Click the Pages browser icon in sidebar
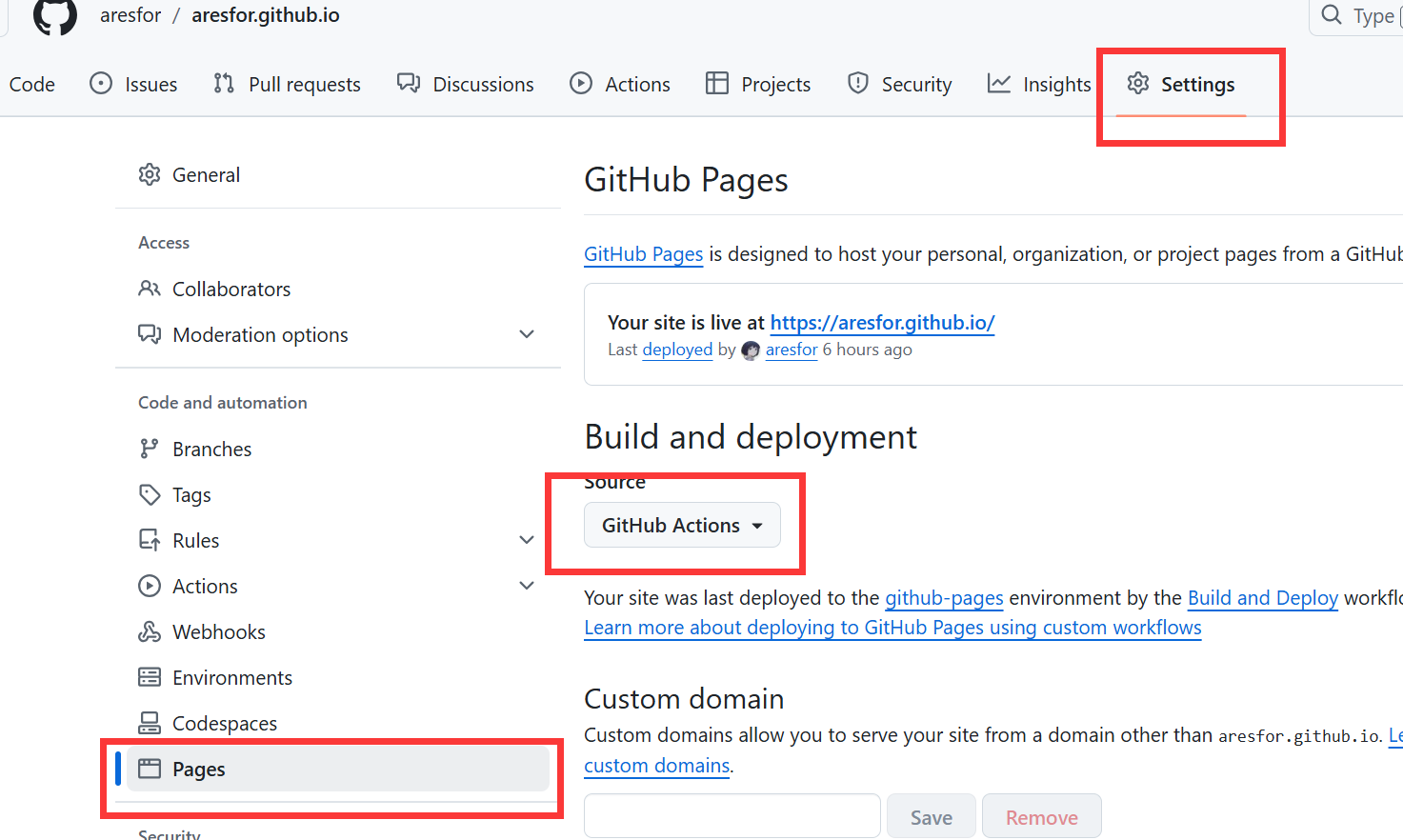 [150, 769]
